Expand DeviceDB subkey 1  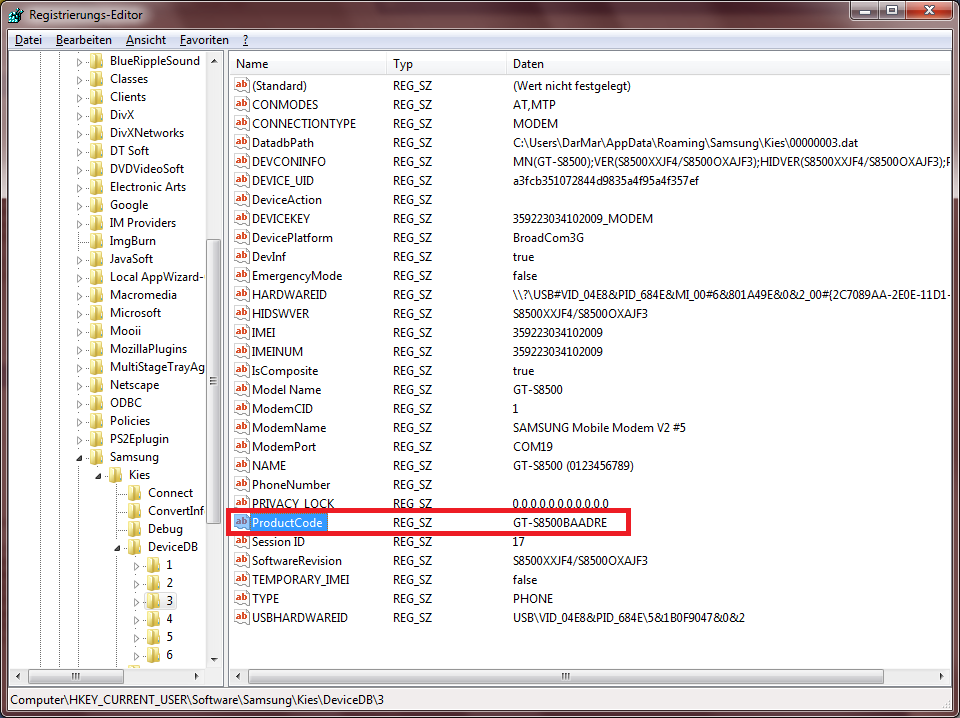coord(136,566)
